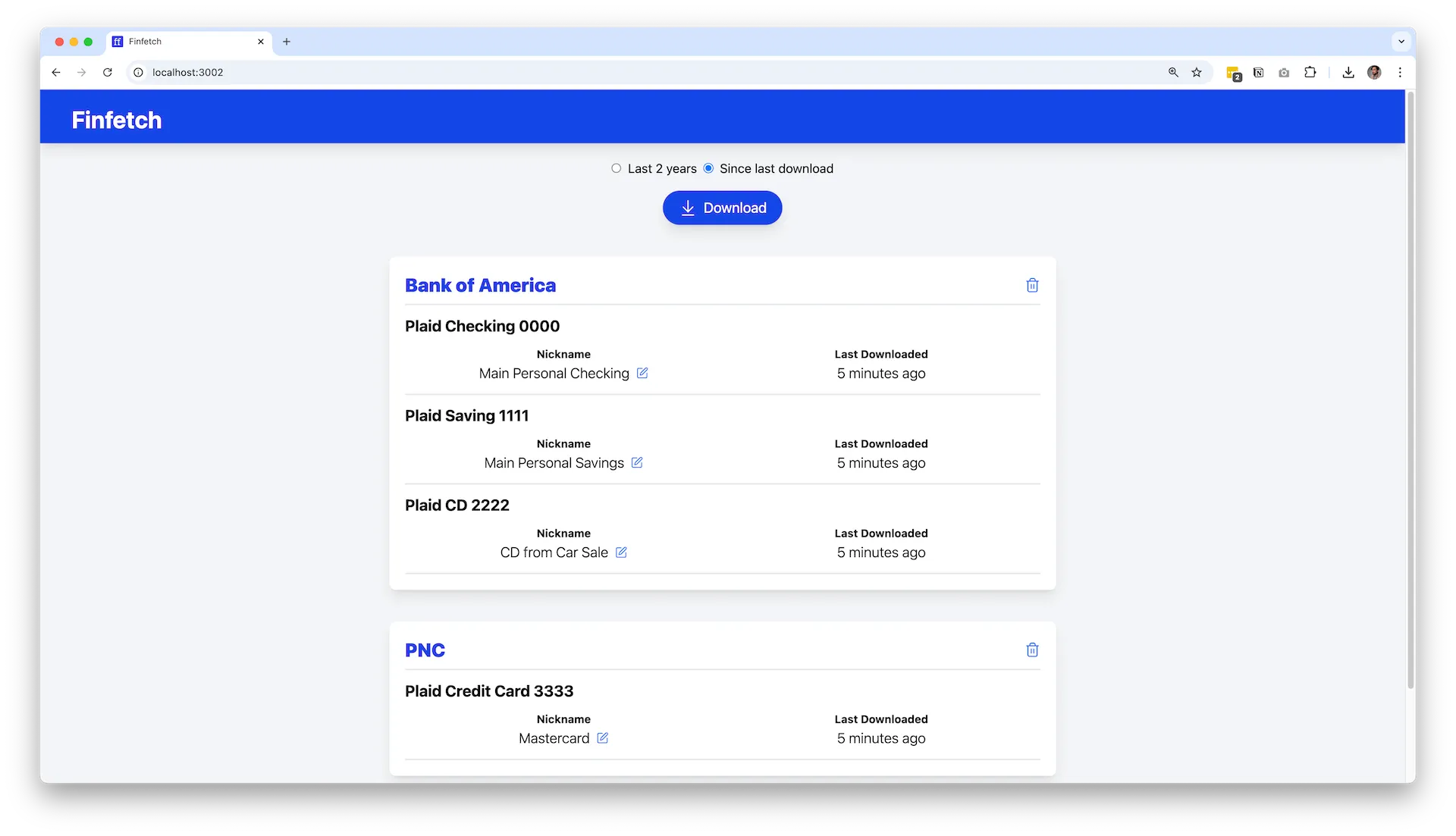Click the camera screenshot extension icon
This screenshot has height=836, width=1456.
click(1284, 73)
